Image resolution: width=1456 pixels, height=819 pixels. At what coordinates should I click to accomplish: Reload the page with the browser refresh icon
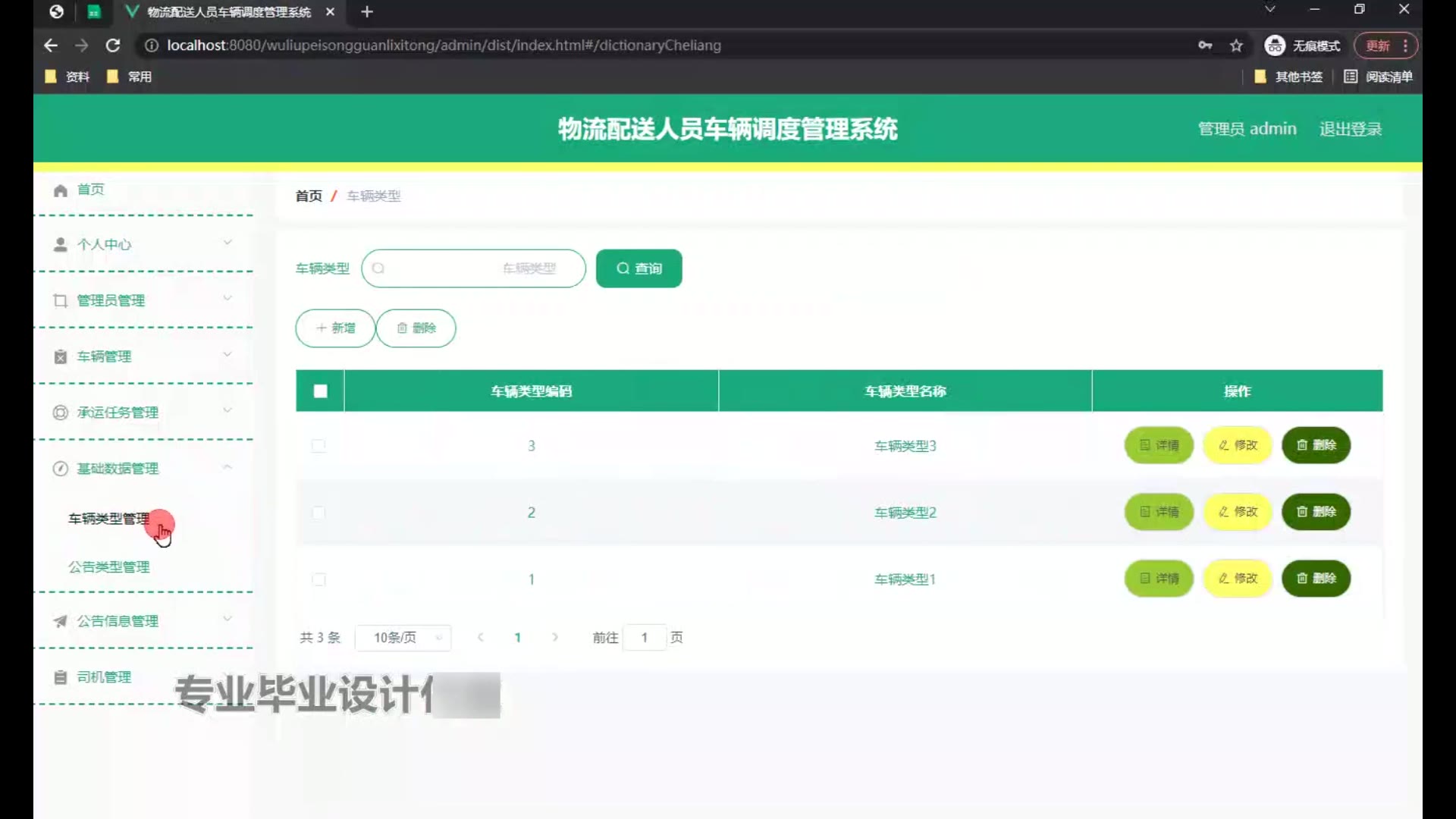[113, 45]
